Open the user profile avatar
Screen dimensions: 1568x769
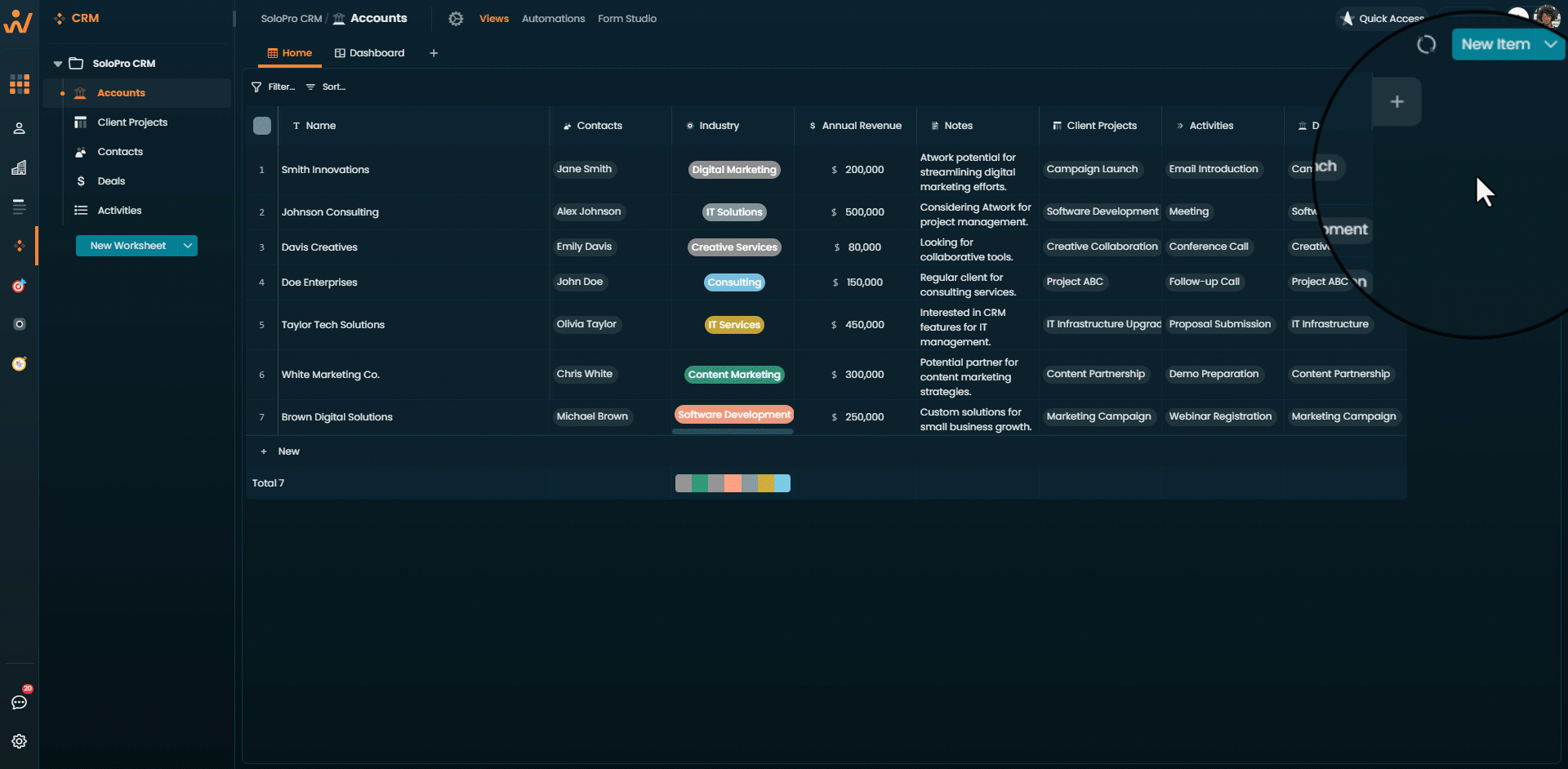coord(1547,16)
